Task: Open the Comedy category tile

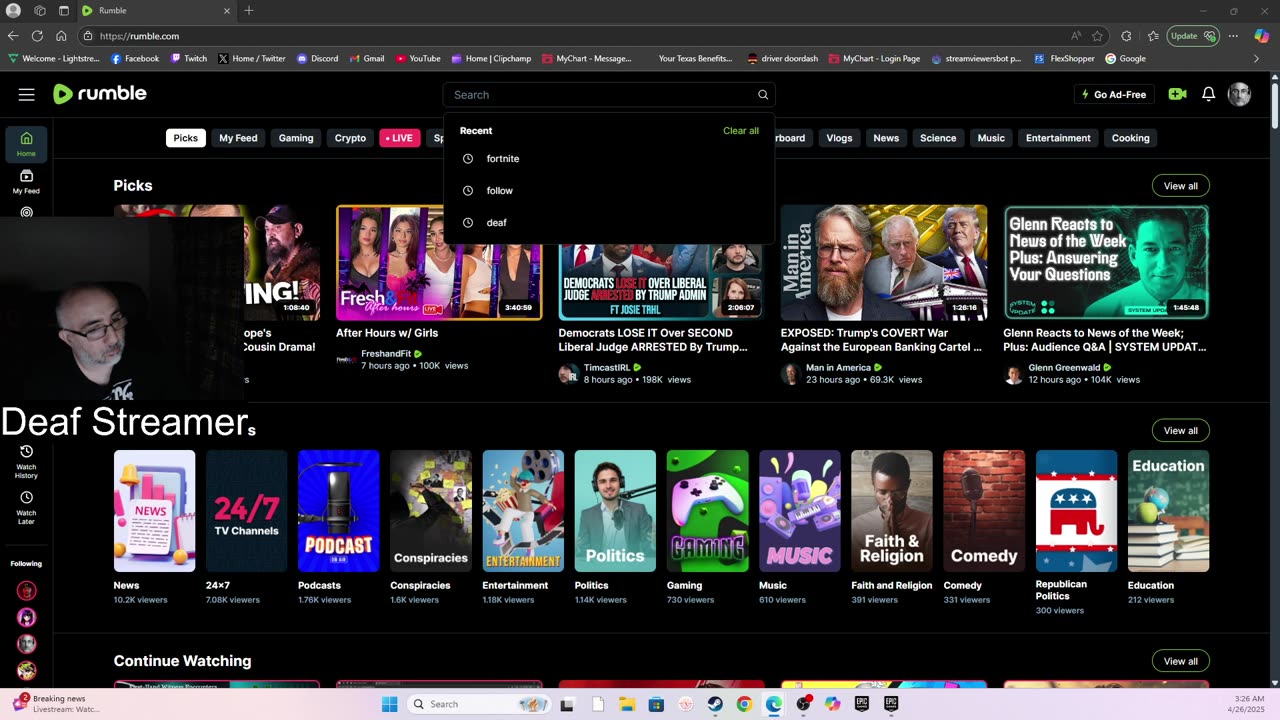Action: point(984,511)
